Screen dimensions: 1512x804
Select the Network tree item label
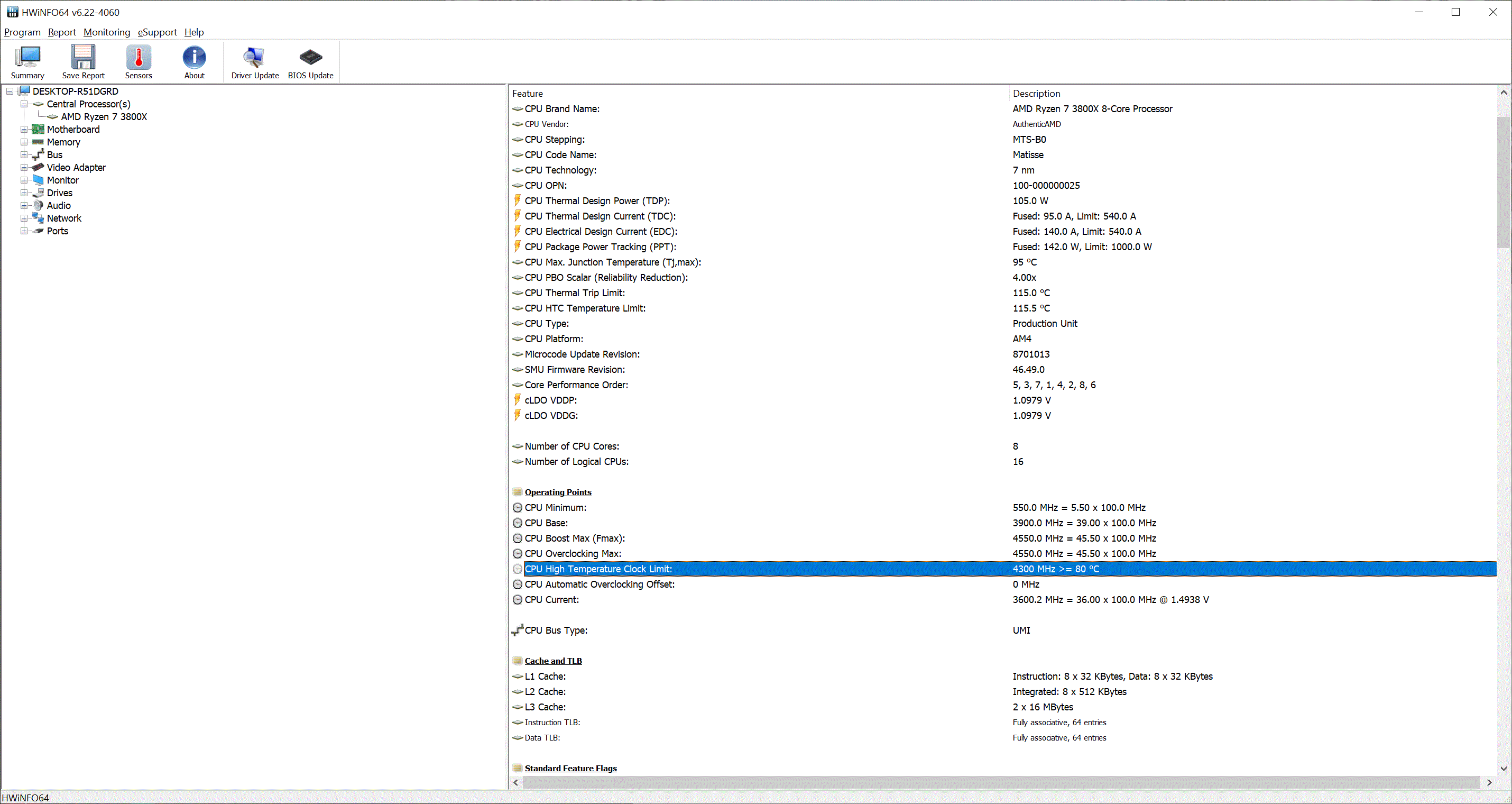coord(64,218)
